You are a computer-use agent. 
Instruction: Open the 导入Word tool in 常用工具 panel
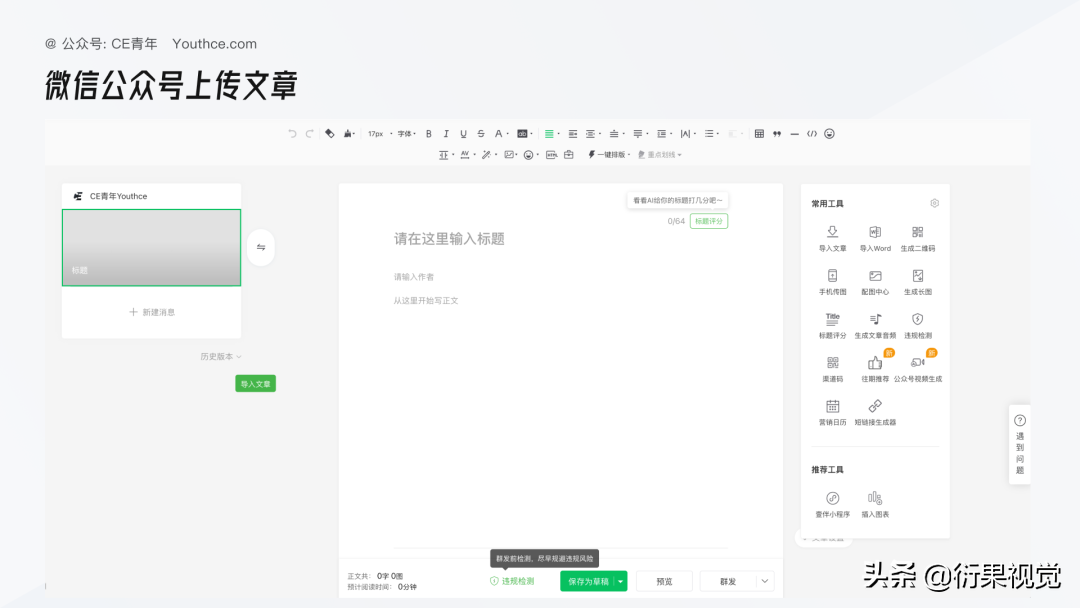(x=873, y=232)
